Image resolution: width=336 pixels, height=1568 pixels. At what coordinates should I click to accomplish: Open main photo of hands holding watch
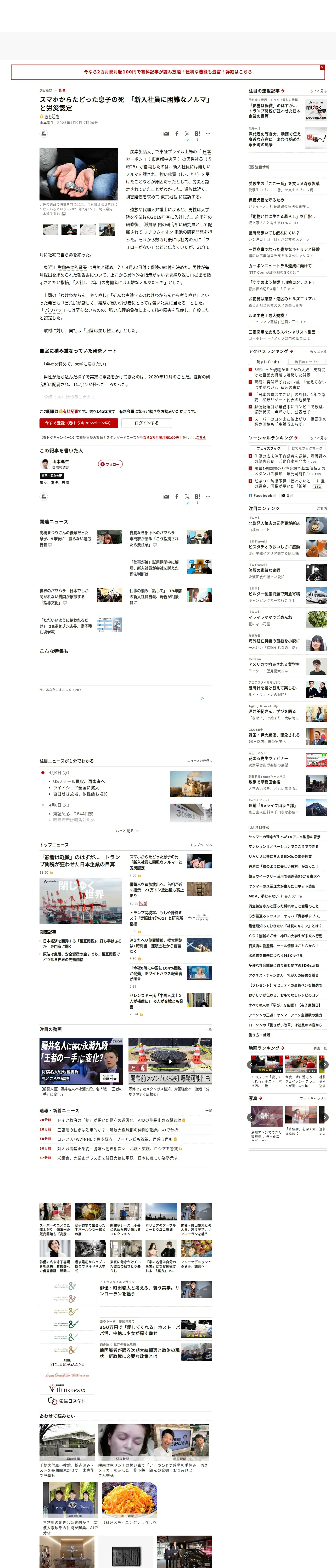(79, 174)
